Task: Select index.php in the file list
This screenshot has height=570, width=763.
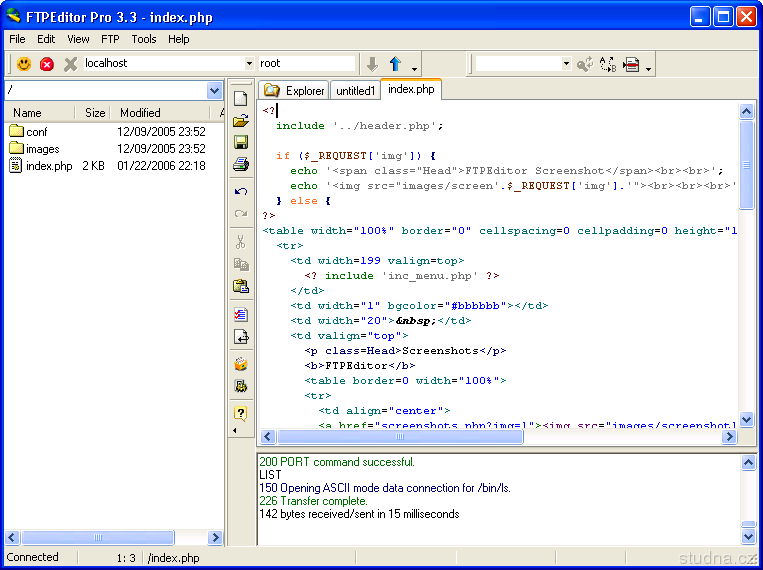Action: pyautogui.click(x=48, y=166)
